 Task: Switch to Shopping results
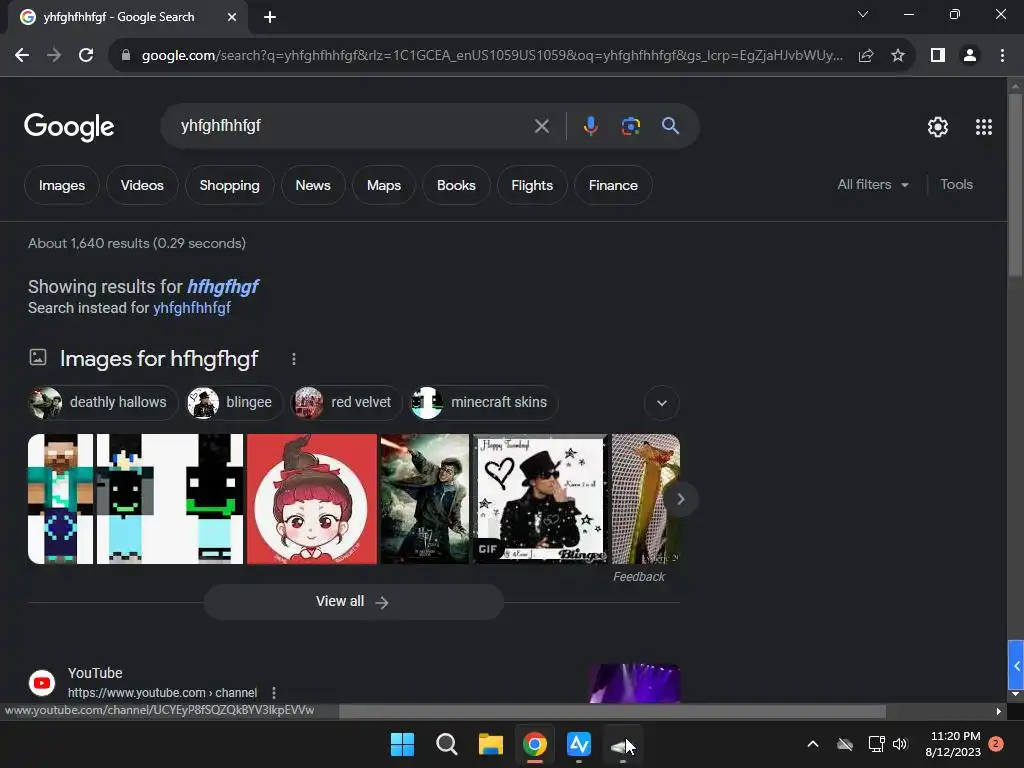point(229,185)
